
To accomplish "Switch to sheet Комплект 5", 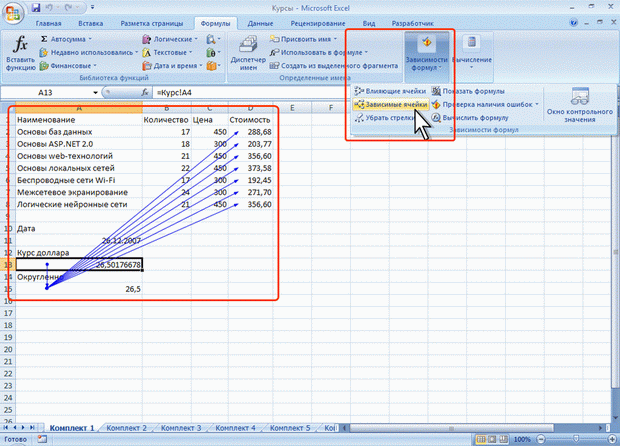I will pos(290,428).
